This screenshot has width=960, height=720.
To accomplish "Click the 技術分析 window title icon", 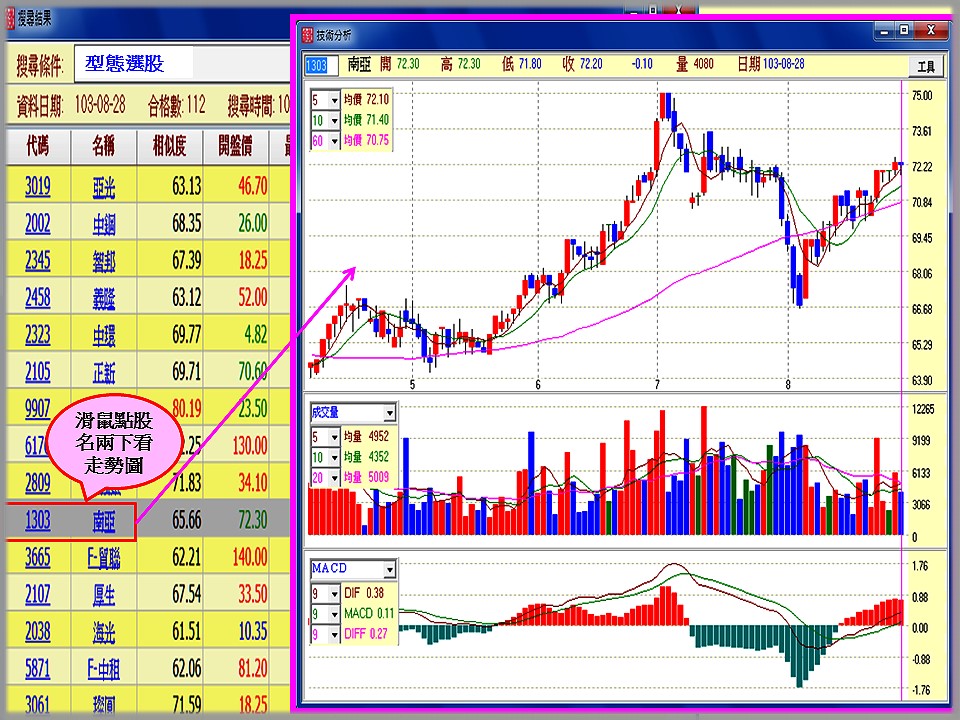I will (307, 32).
